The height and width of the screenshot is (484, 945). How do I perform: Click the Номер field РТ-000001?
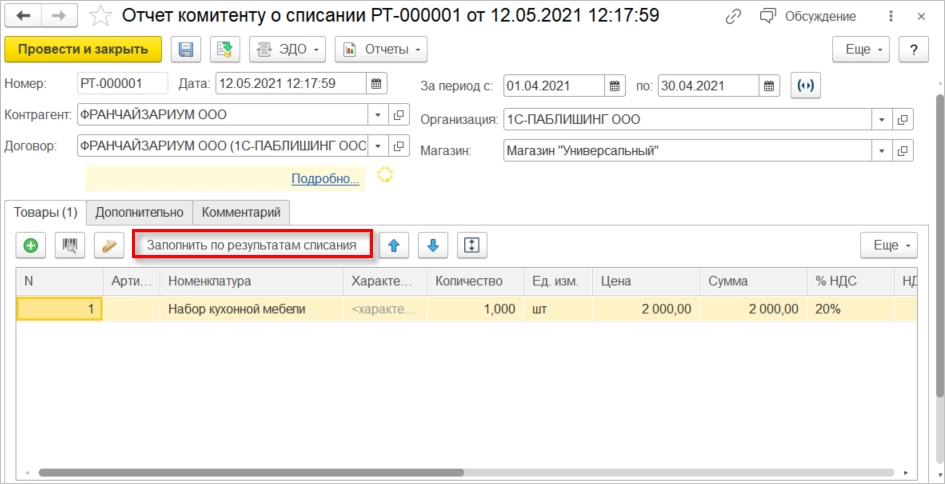pyautogui.click(x=122, y=84)
